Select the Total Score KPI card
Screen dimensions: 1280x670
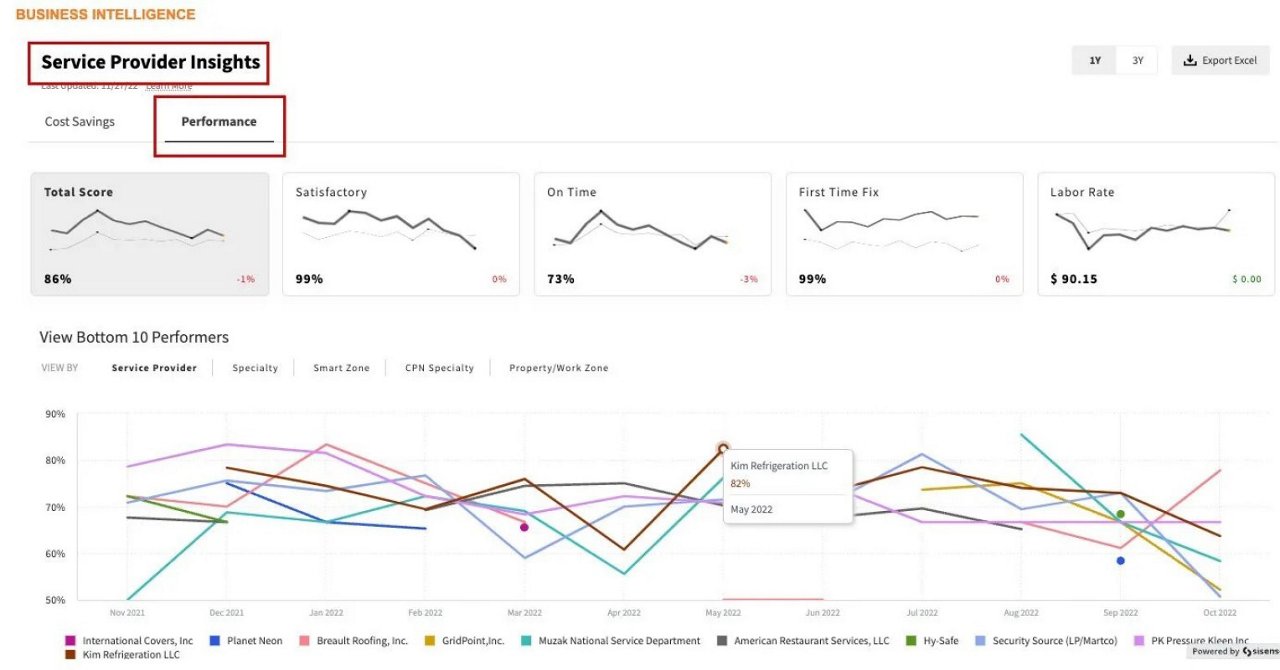(150, 233)
